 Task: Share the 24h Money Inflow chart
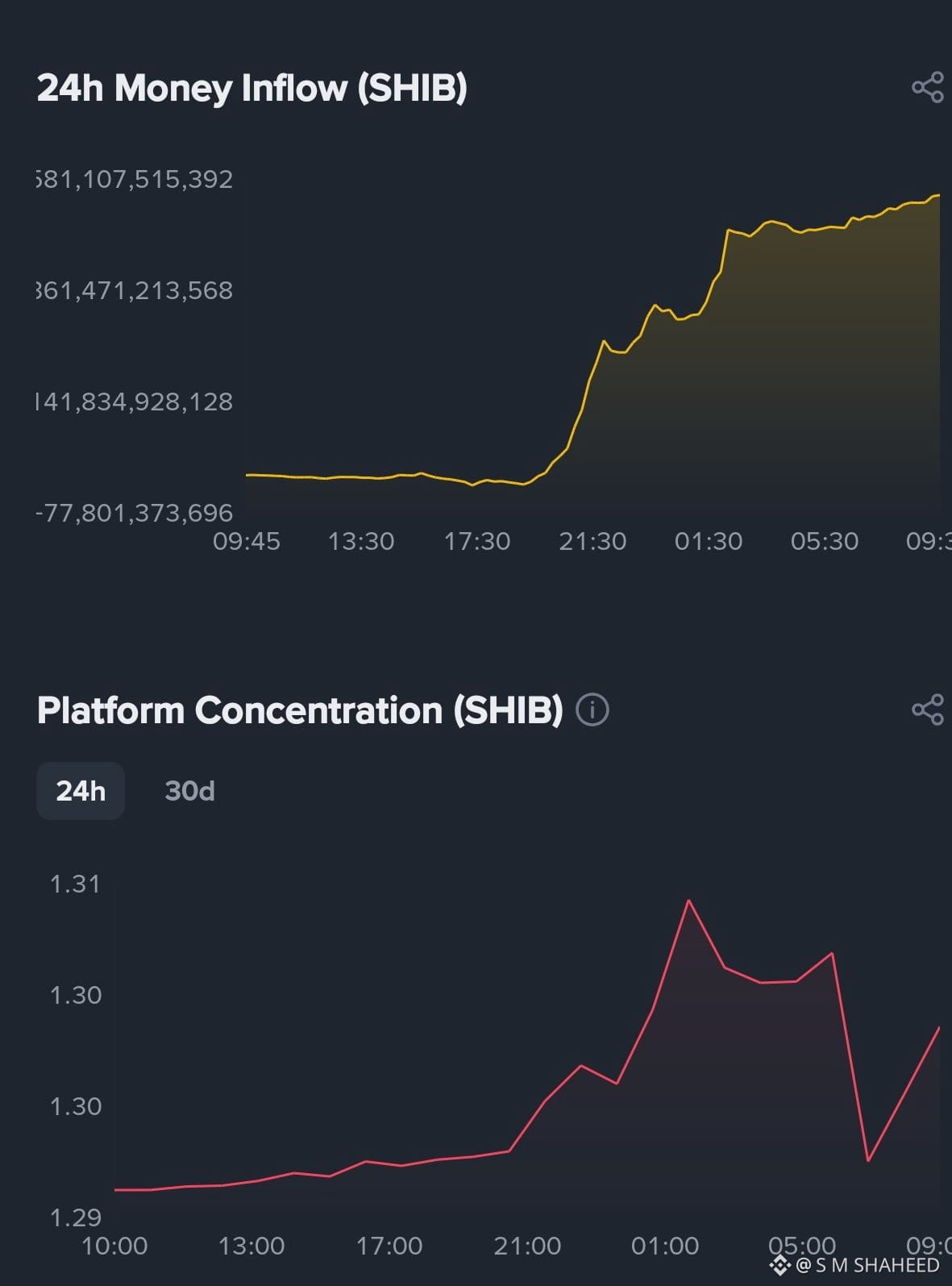coord(928,87)
